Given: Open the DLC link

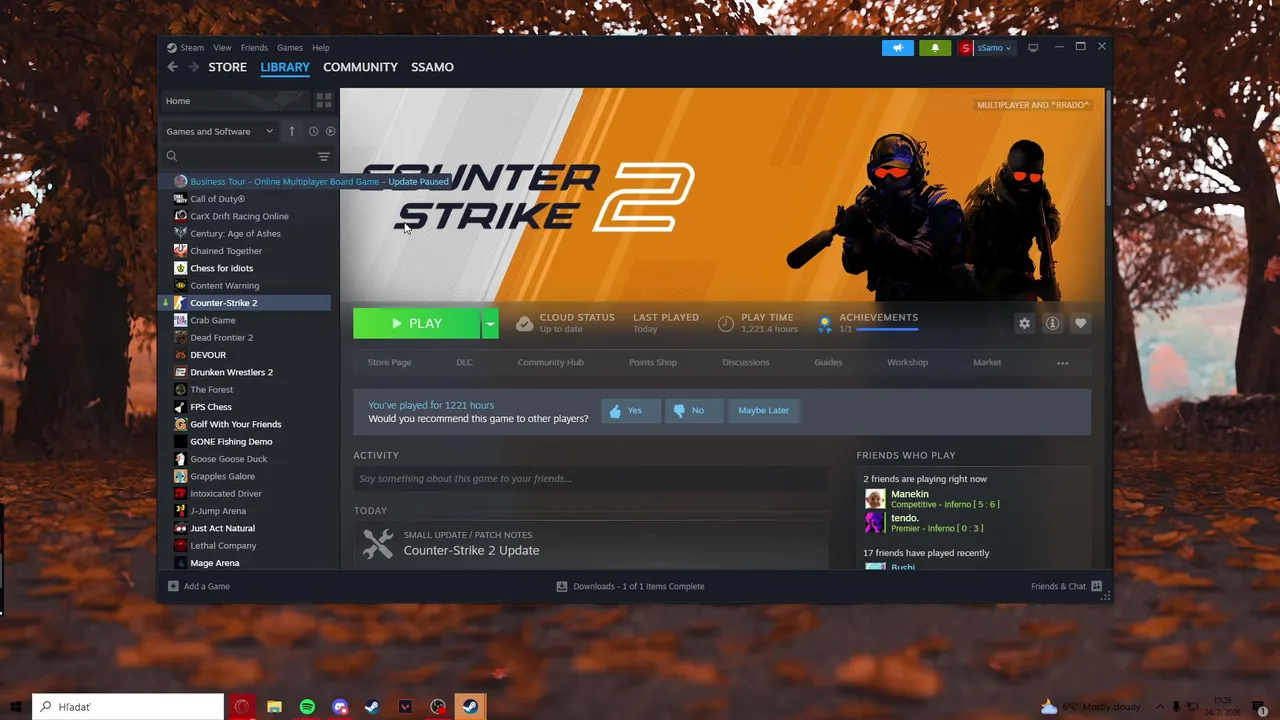Looking at the screenshot, I should point(465,362).
